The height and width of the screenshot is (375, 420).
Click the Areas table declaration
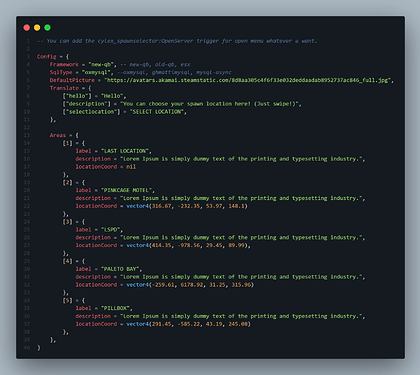pos(64,135)
